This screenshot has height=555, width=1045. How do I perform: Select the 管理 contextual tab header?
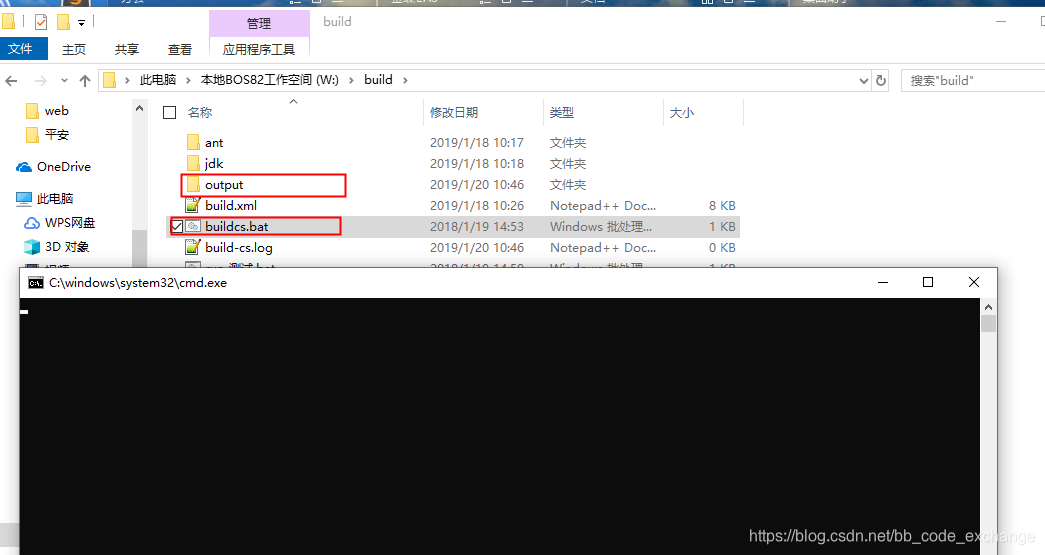coord(259,23)
